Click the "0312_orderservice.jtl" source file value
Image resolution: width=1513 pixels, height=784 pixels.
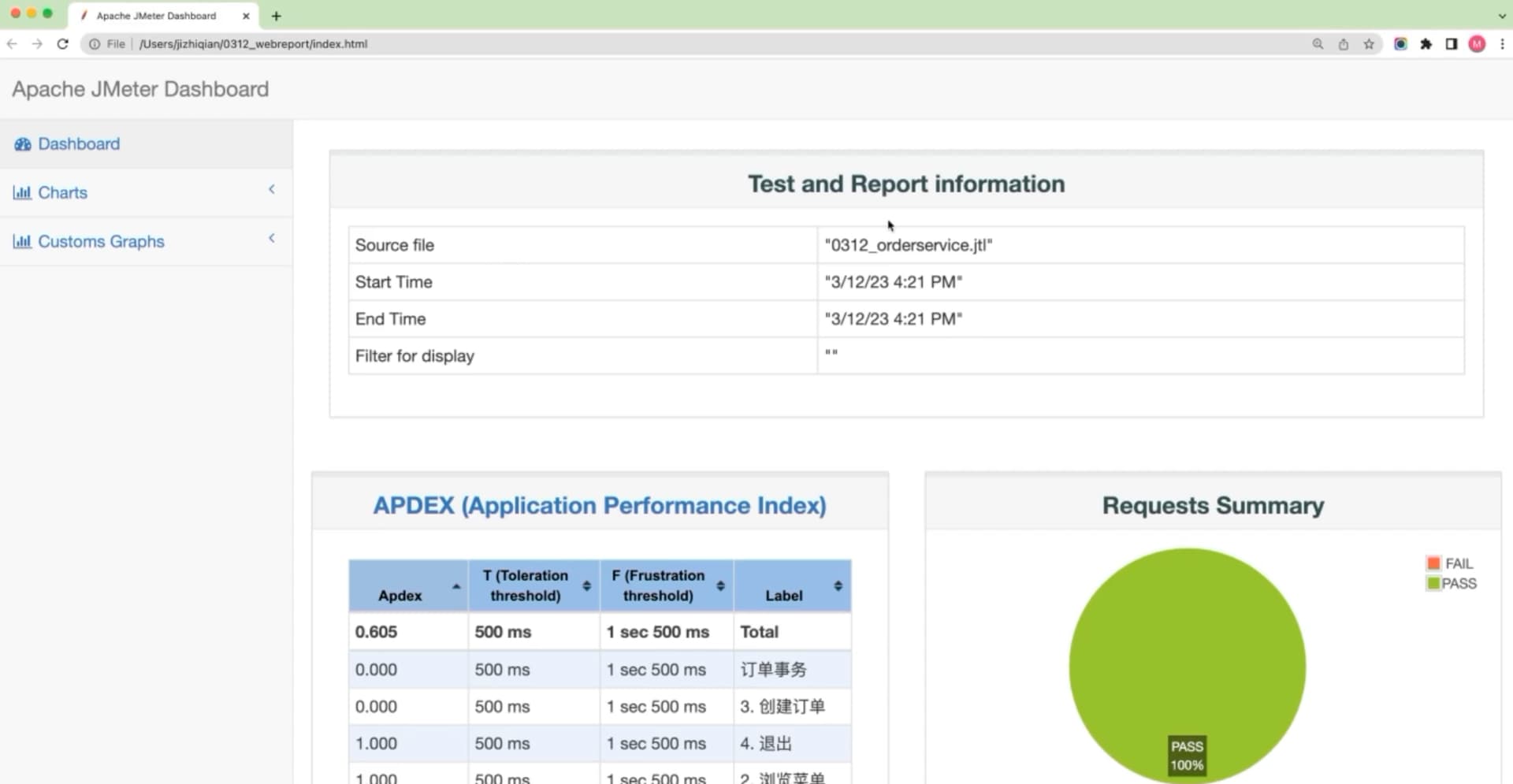pyautogui.click(x=909, y=245)
